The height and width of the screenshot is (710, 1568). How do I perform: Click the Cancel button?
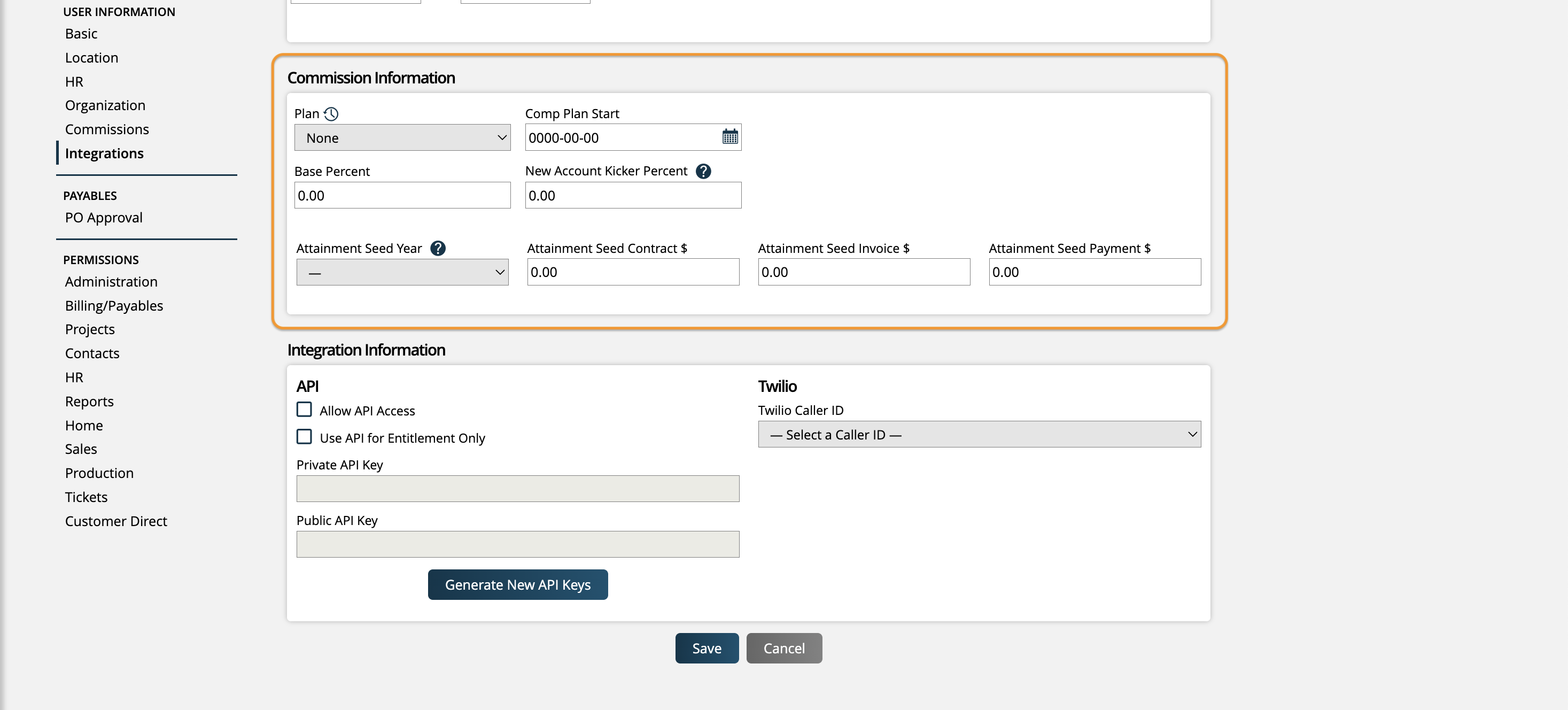pos(783,649)
